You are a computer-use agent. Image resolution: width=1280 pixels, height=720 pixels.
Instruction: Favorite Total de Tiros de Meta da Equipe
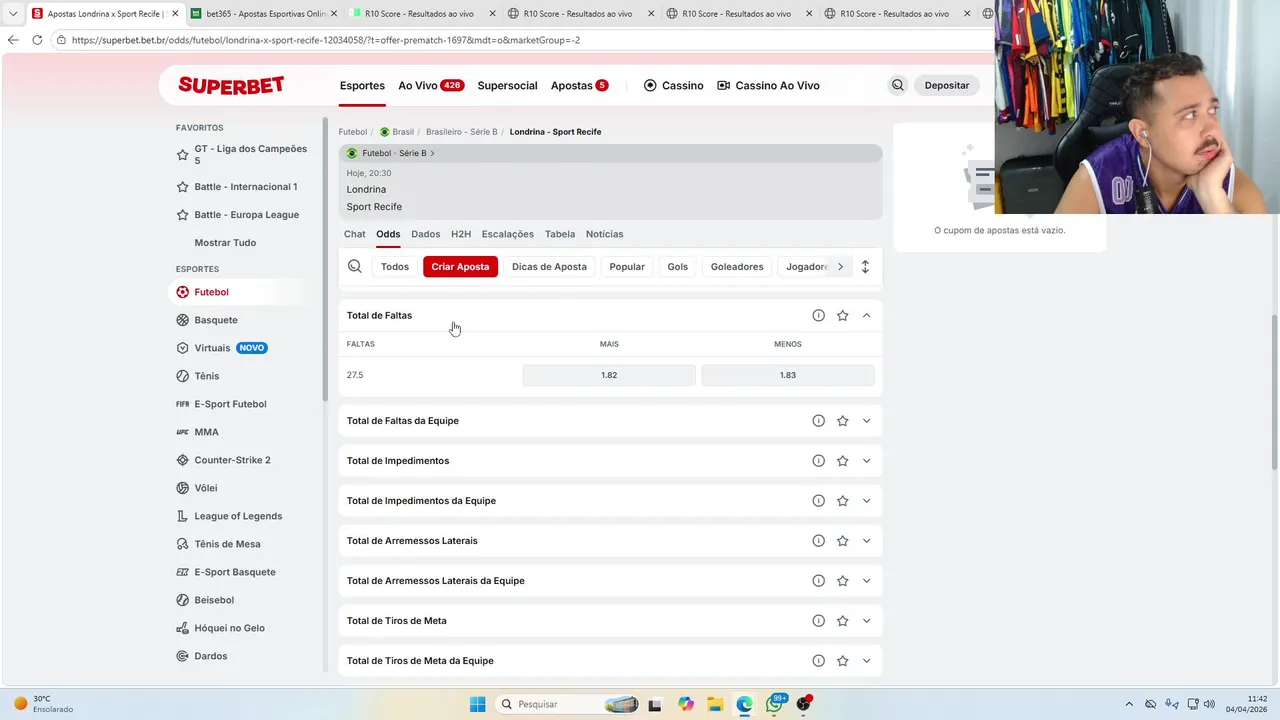(842, 661)
